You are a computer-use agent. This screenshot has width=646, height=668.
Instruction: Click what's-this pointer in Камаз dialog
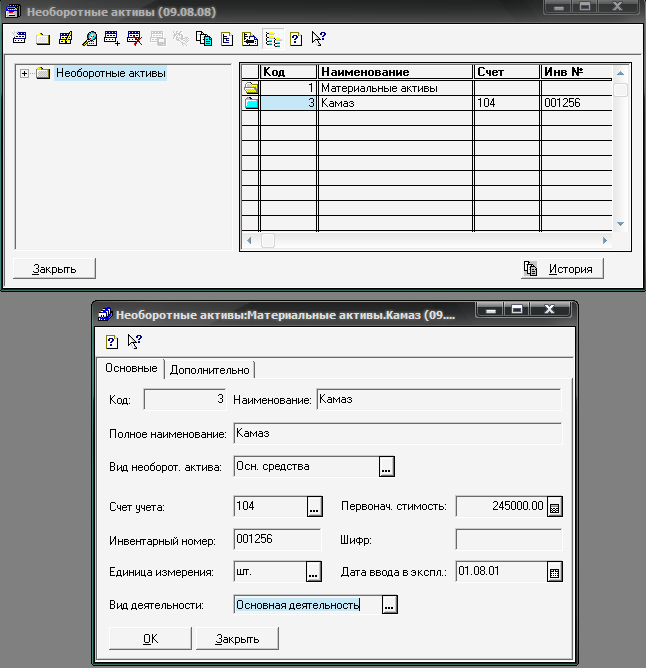135,342
